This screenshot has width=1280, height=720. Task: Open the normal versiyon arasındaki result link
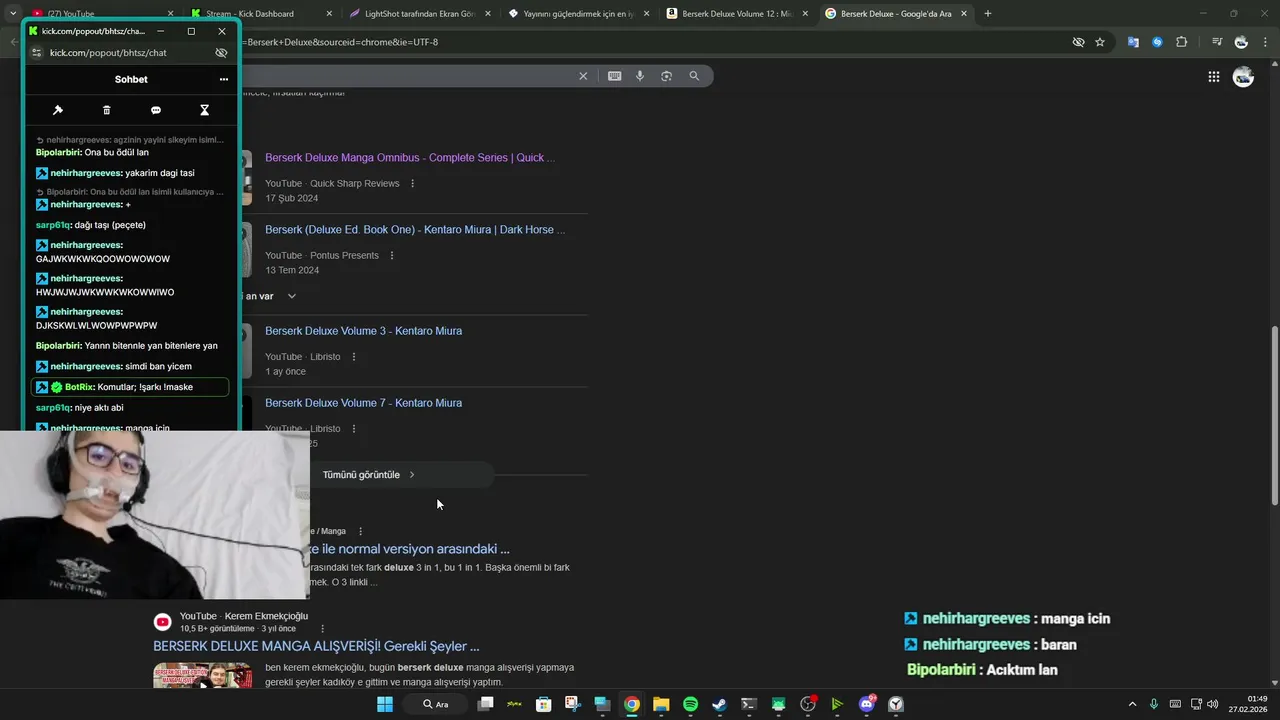(x=410, y=548)
